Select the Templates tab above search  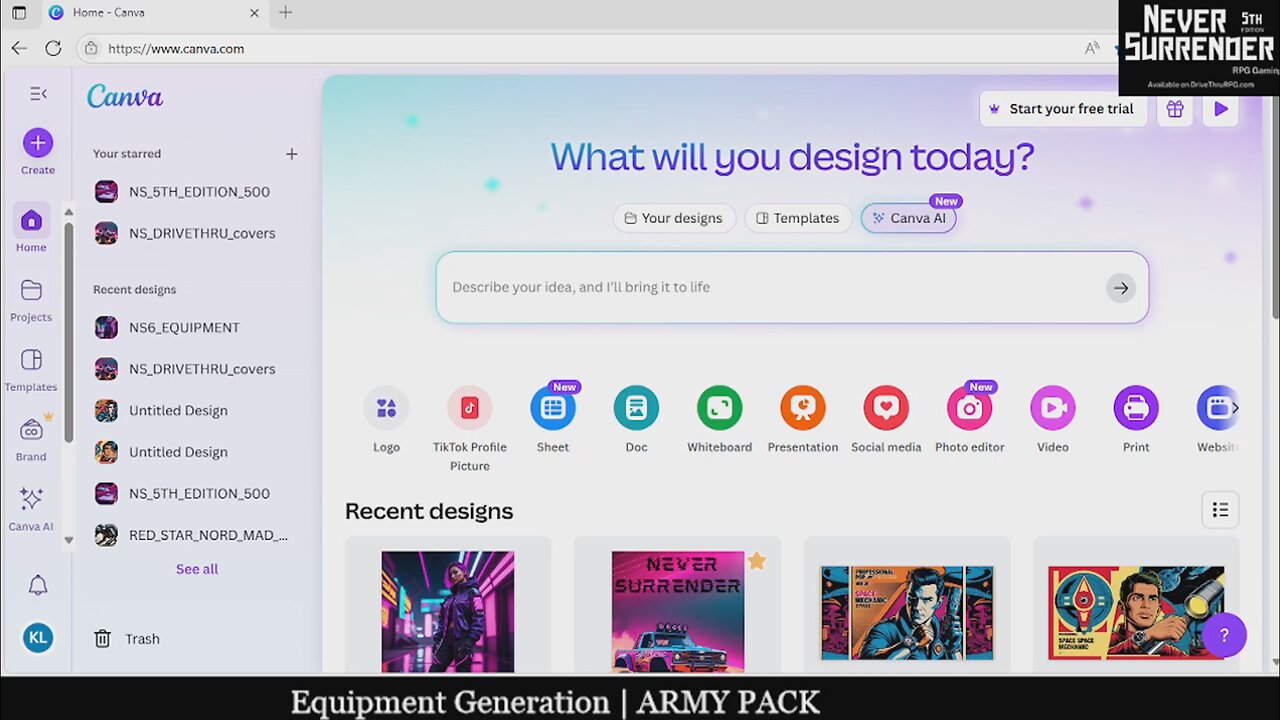coord(798,218)
